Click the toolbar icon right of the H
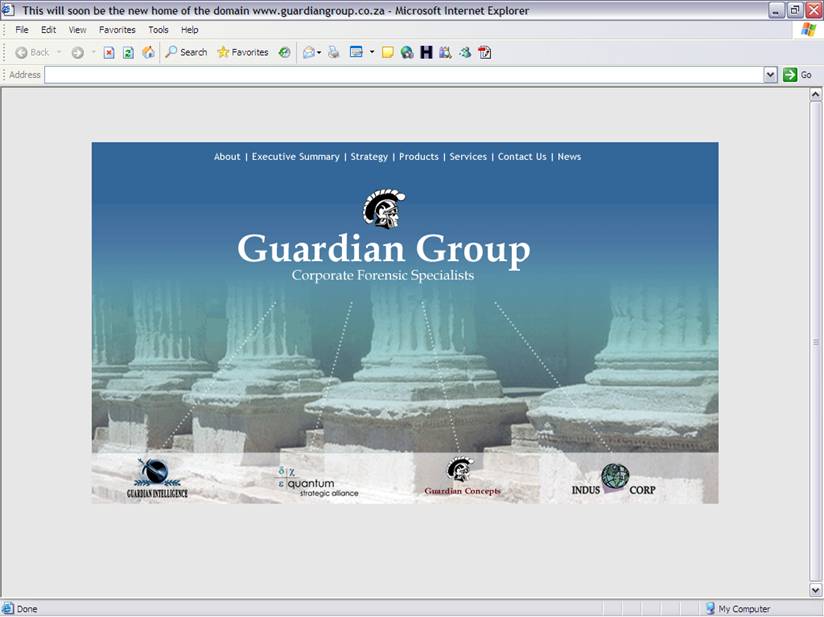824x617 pixels. [x=446, y=52]
